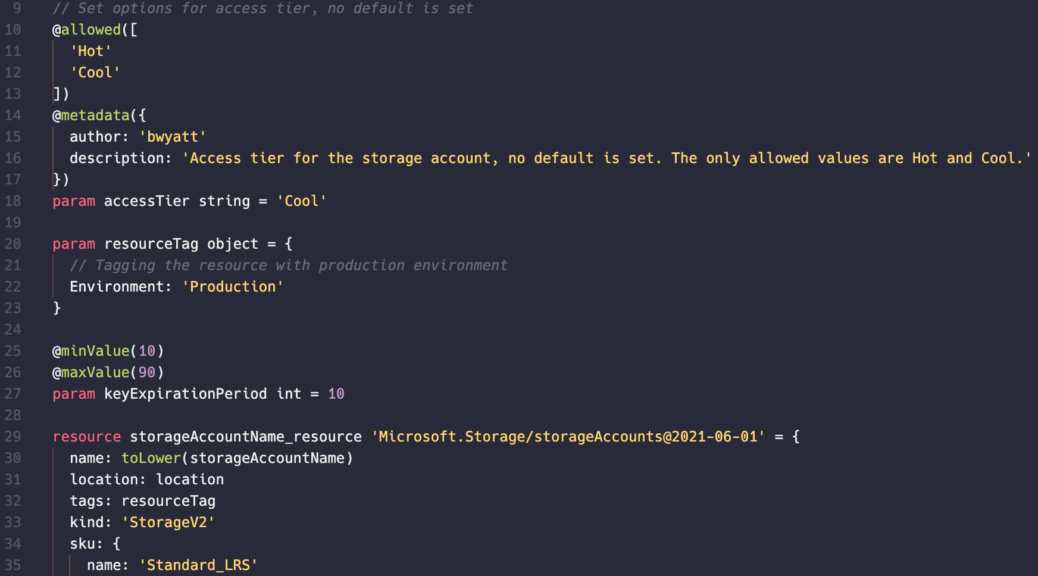1038x576 pixels.
Task: Click the @metadata decorator
Action: pos(91,115)
